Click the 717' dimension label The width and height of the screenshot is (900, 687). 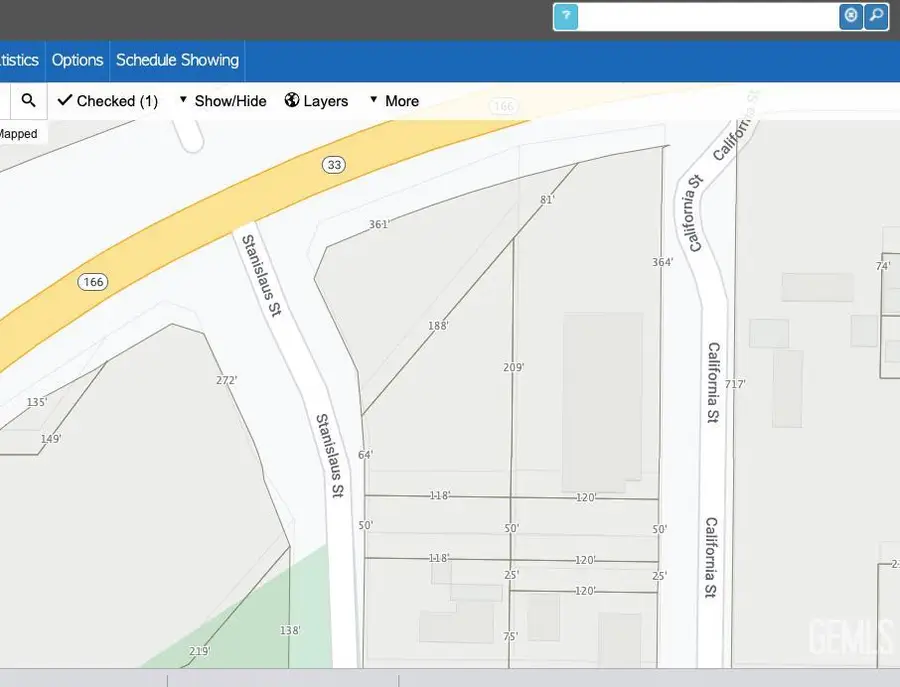tap(735, 384)
